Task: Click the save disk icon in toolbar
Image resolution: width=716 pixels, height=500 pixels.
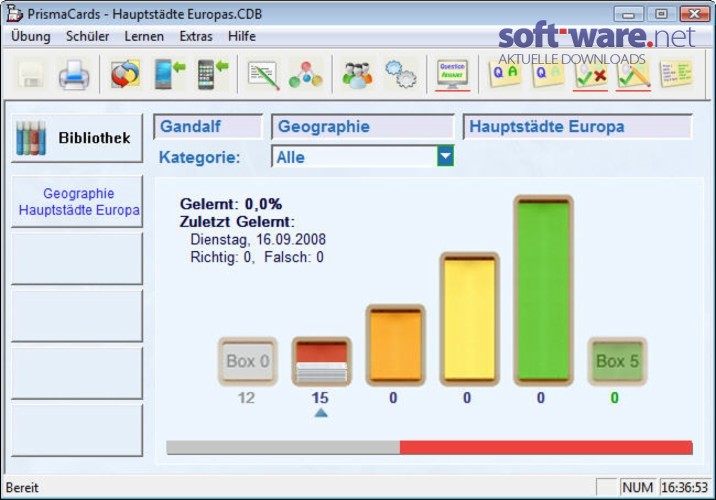Action: (31, 75)
